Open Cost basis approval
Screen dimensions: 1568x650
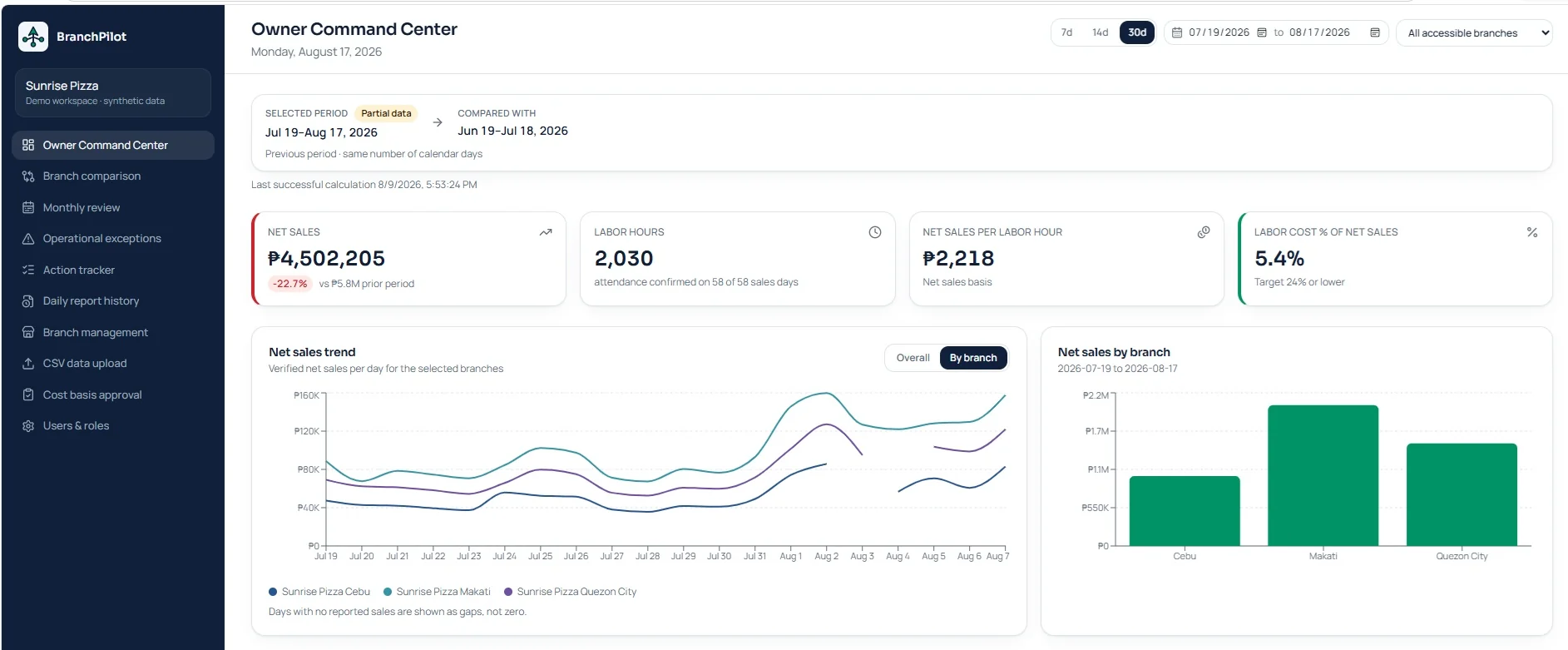click(113, 394)
